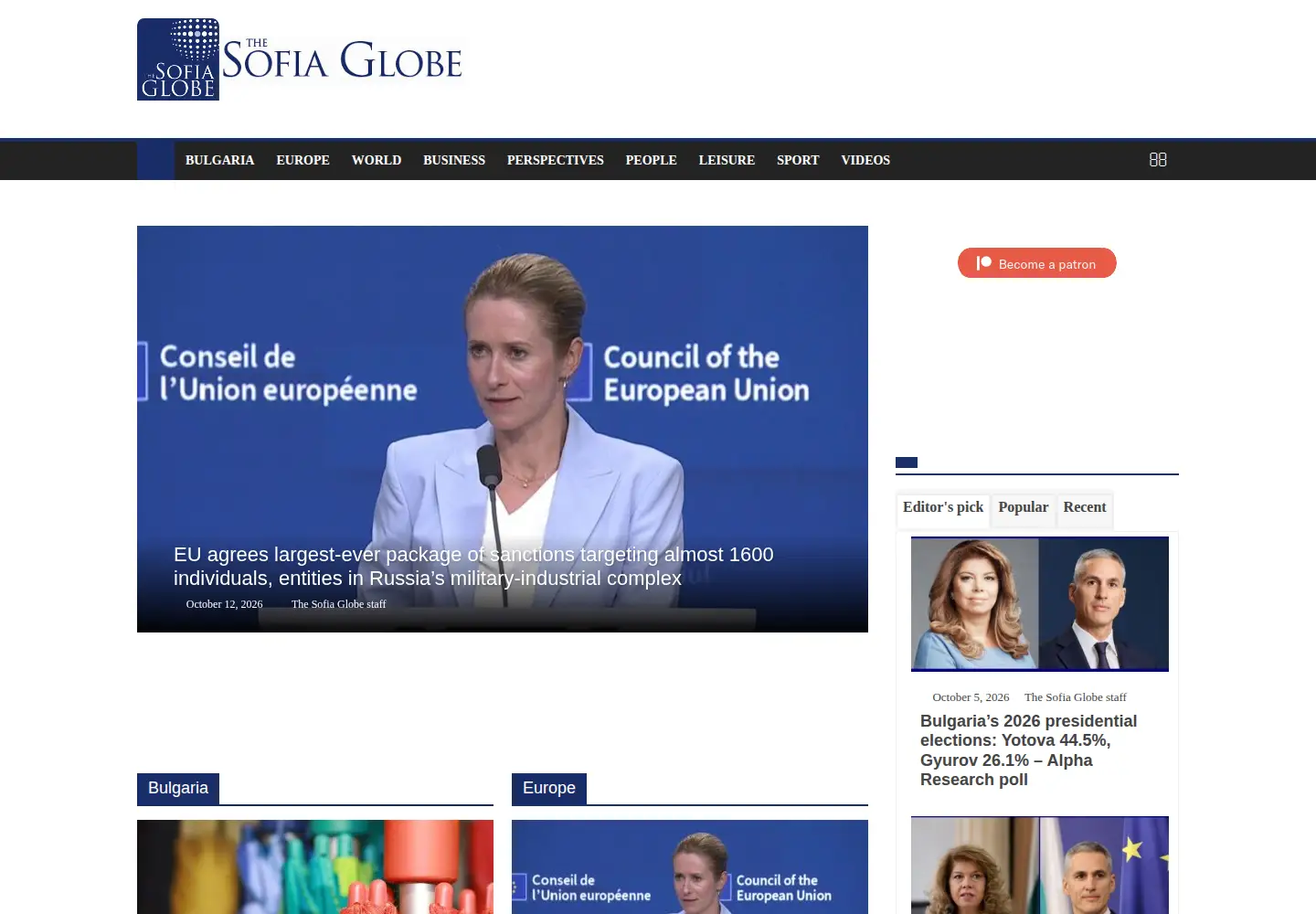Navigate to PERSPECTIVES
This screenshot has width=1316, height=914.
pos(556,160)
